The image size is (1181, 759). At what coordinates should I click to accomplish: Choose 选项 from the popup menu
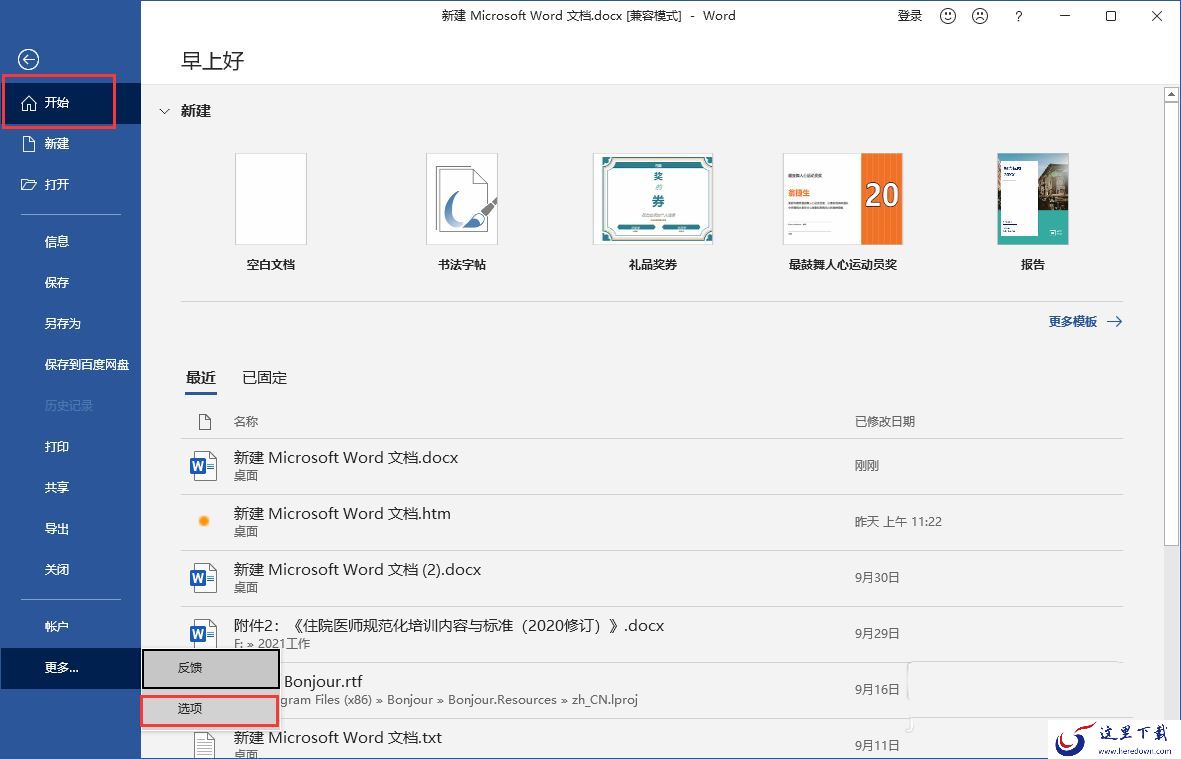coord(210,710)
